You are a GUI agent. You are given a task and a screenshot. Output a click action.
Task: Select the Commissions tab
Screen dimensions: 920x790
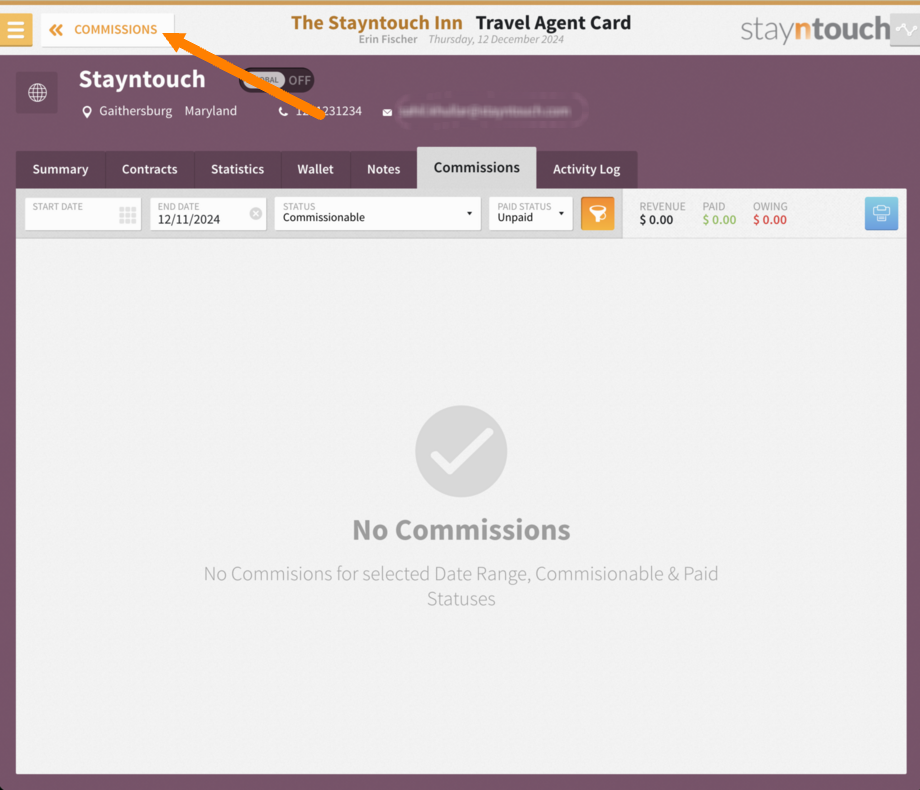coord(476,168)
